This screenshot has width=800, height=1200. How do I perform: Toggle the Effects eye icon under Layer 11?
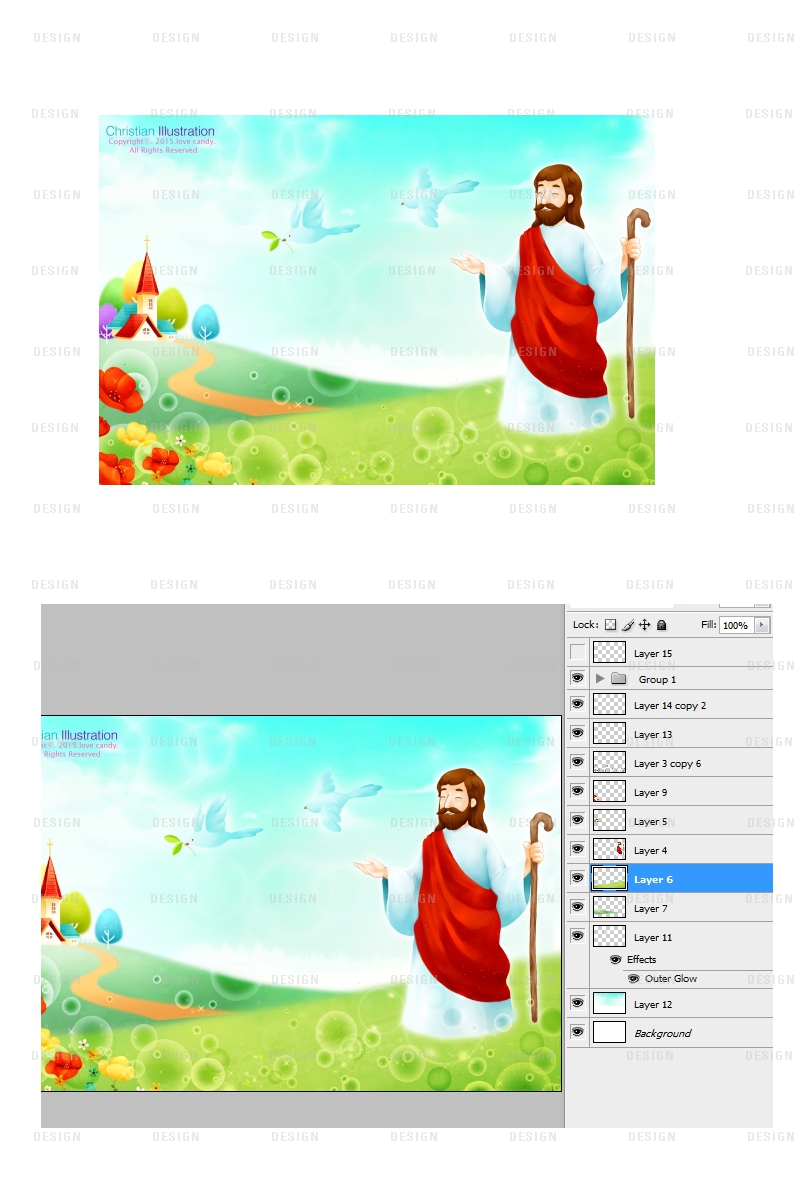pyautogui.click(x=615, y=960)
